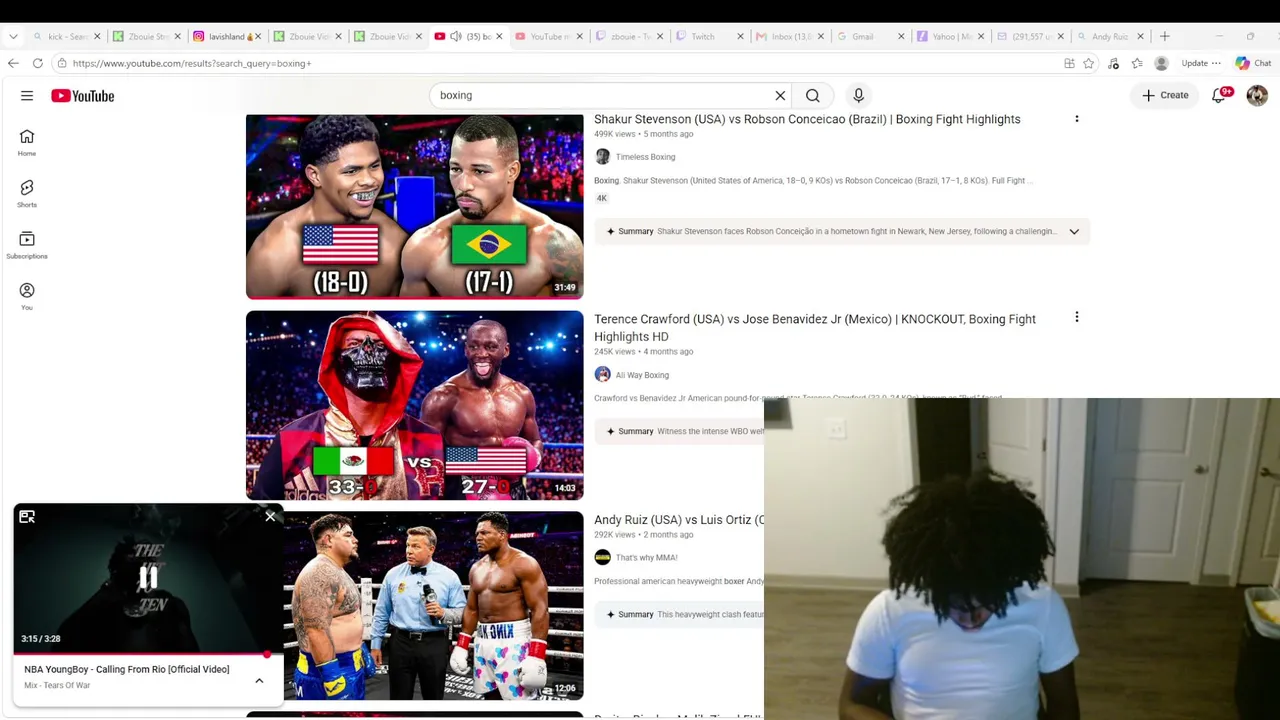
Task: Seek on the miniplayer progress bar
Action: 148,654
